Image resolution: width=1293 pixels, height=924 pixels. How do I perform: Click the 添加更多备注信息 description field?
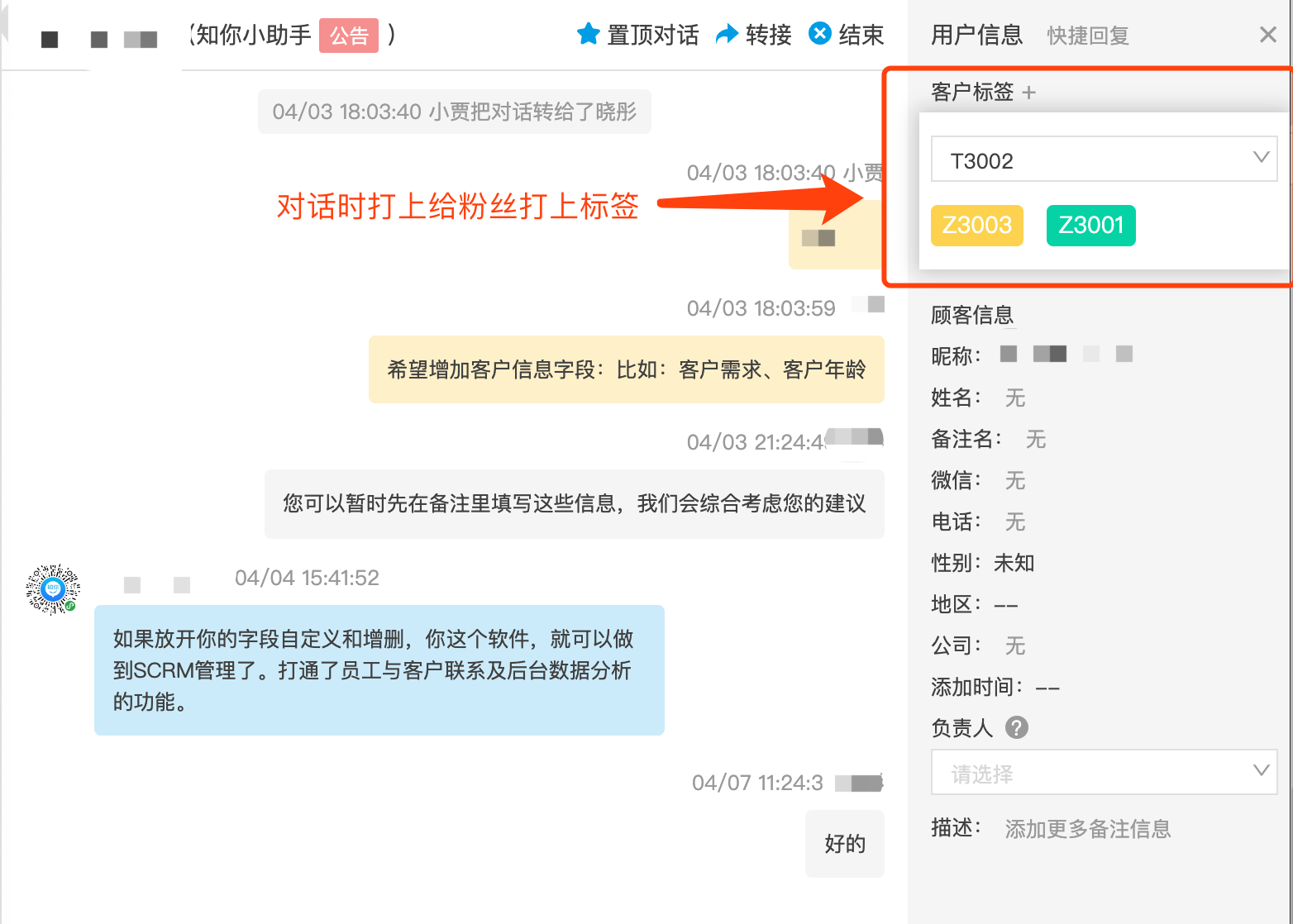[x=1087, y=829]
